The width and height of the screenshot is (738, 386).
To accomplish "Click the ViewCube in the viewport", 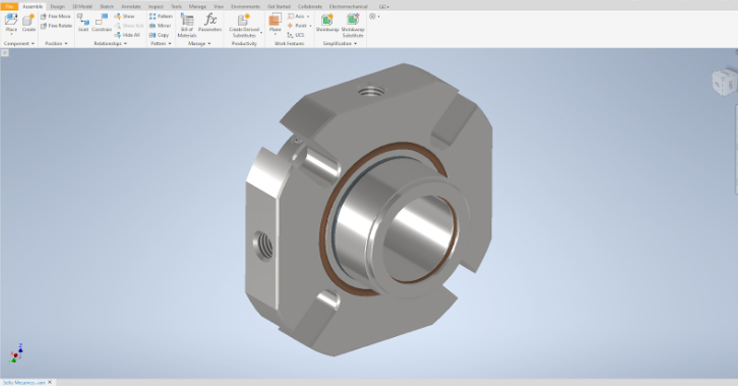I will point(724,82).
